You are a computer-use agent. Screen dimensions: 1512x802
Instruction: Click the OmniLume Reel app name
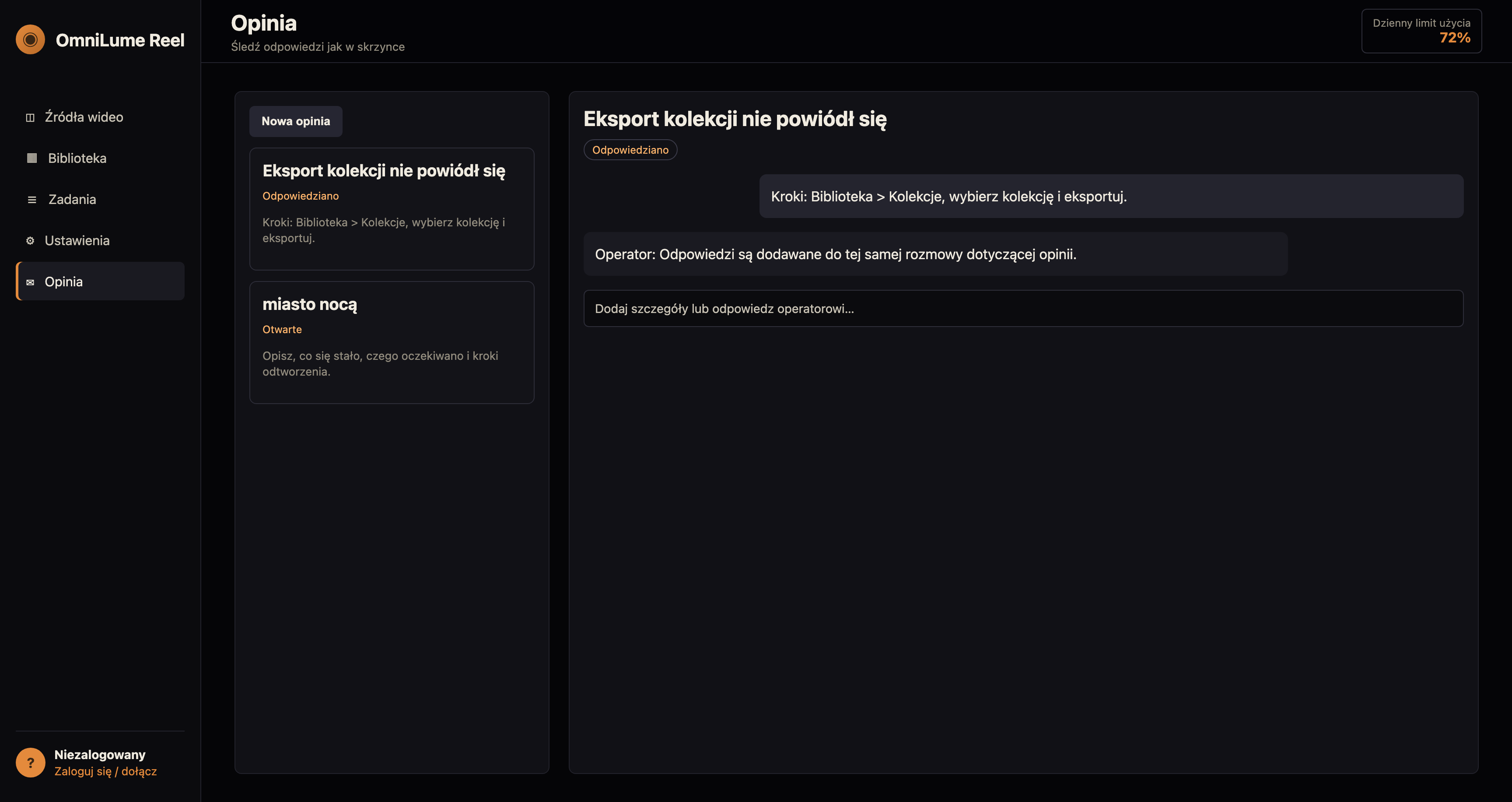[x=120, y=40]
